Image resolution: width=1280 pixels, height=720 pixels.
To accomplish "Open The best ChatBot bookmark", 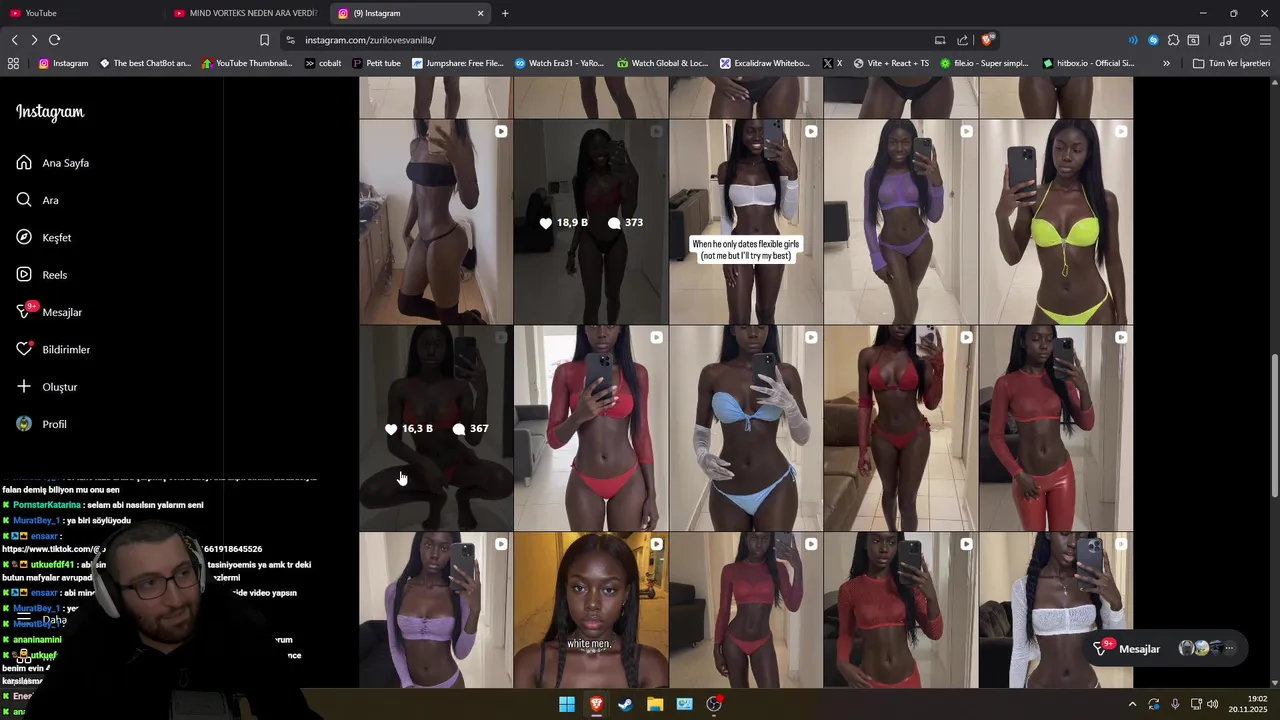I will 145,63.
